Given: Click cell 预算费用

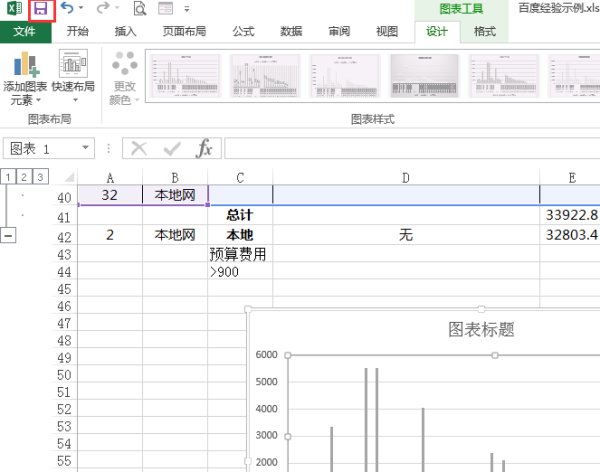Looking at the screenshot, I should pyautogui.click(x=240, y=254).
